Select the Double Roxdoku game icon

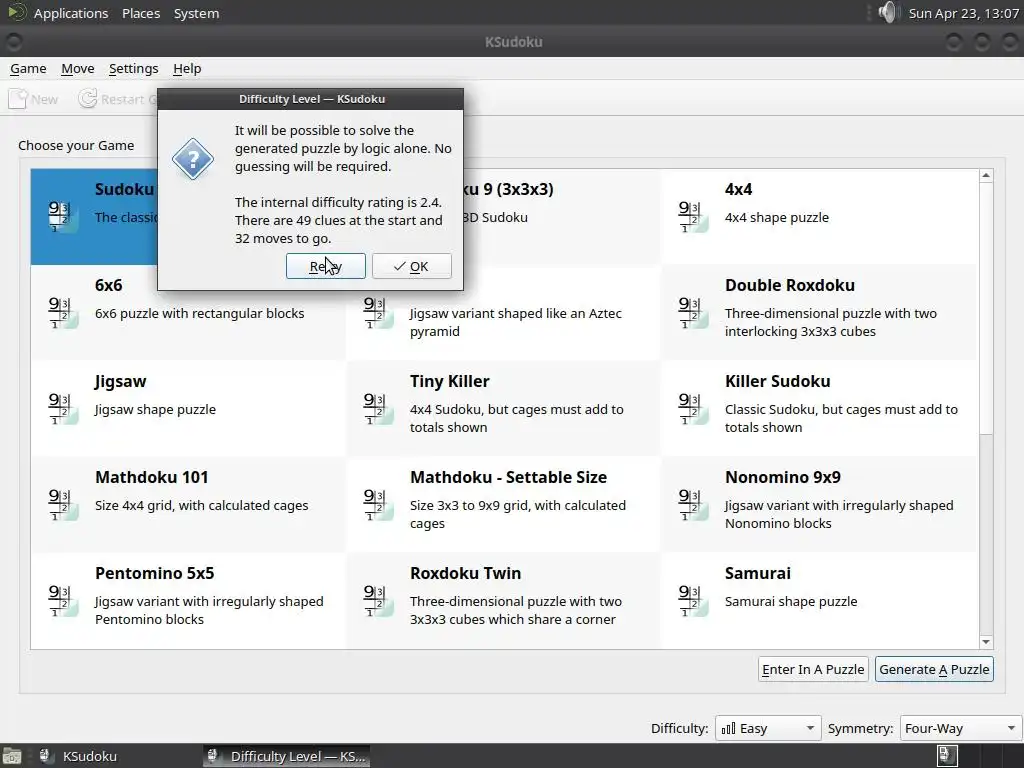(x=692, y=312)
